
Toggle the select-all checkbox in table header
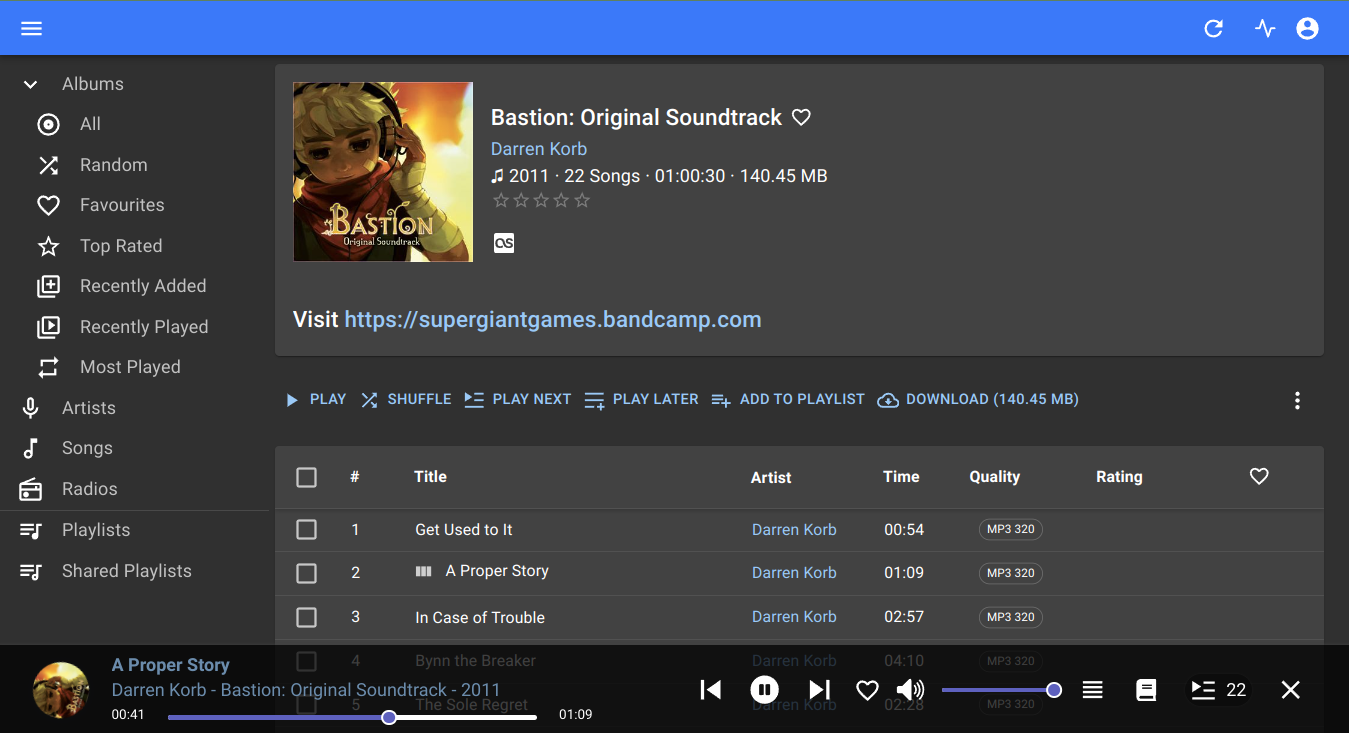tap(307, 477)
